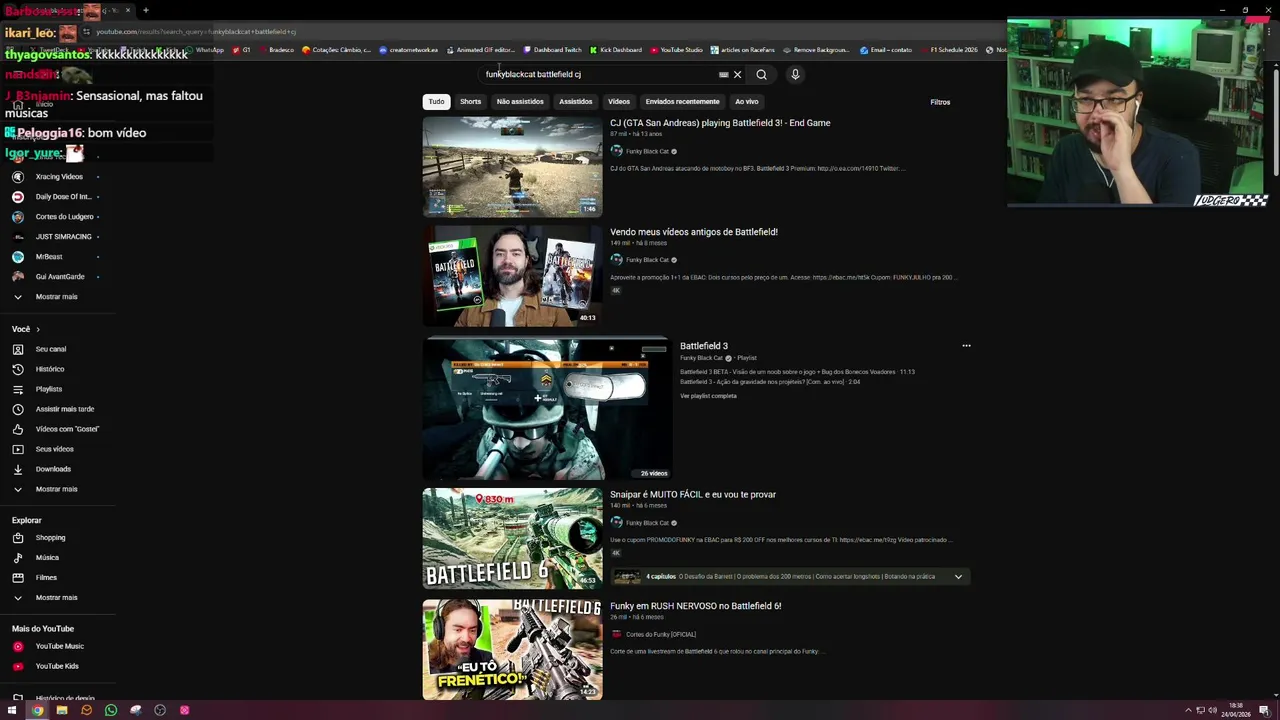Expand Você section Mostrar mais
The image size is (1280, 720).
point(56,489)
